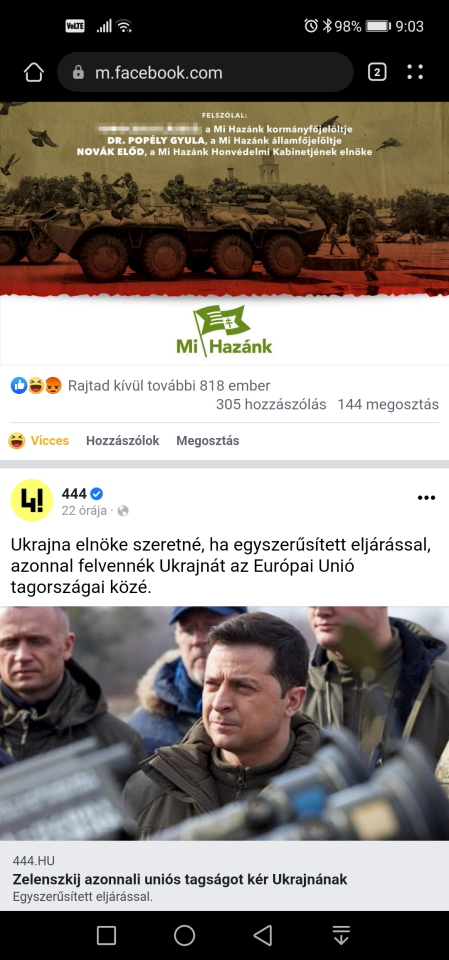Open the 444 page name link
The height and width of the screenshot is (960, 449).
pos(74,493)
